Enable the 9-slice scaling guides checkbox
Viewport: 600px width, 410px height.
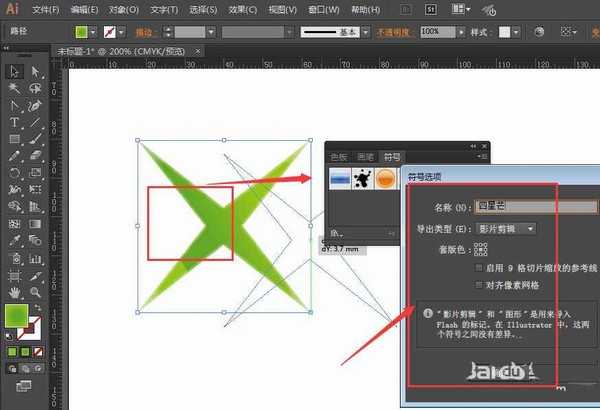tap(477, 268)
